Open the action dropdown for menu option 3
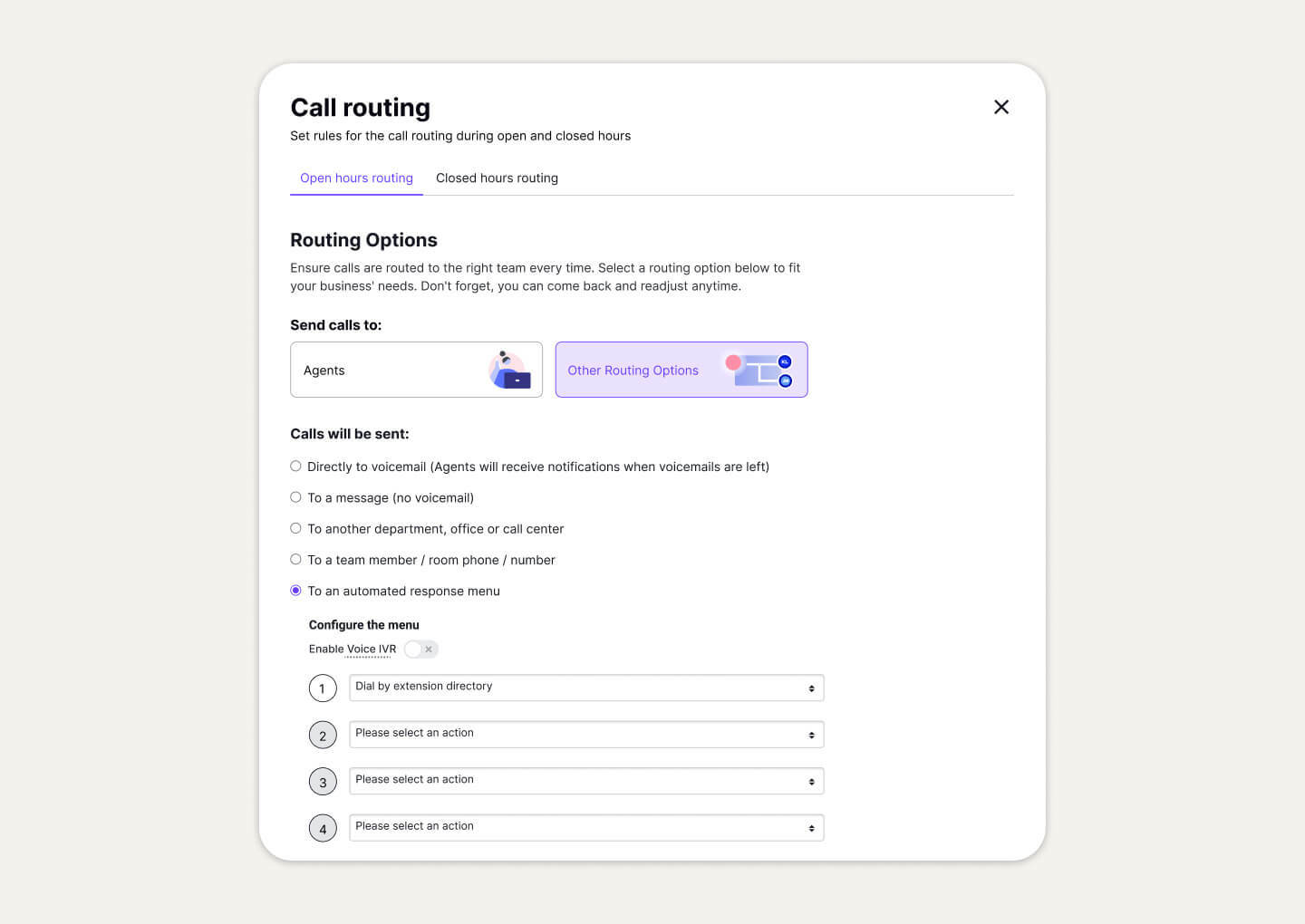Viewport: 1305px width, 924px height. 586,781
